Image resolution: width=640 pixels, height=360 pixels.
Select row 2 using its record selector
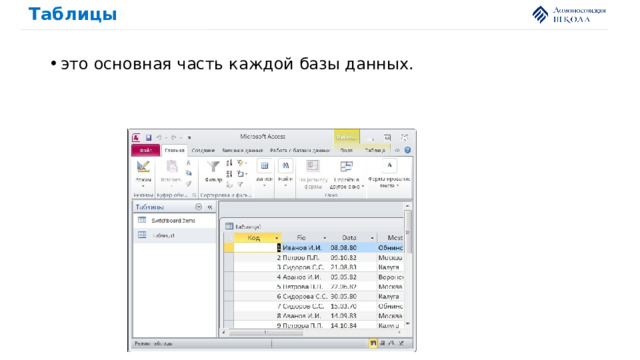(229, 258)
